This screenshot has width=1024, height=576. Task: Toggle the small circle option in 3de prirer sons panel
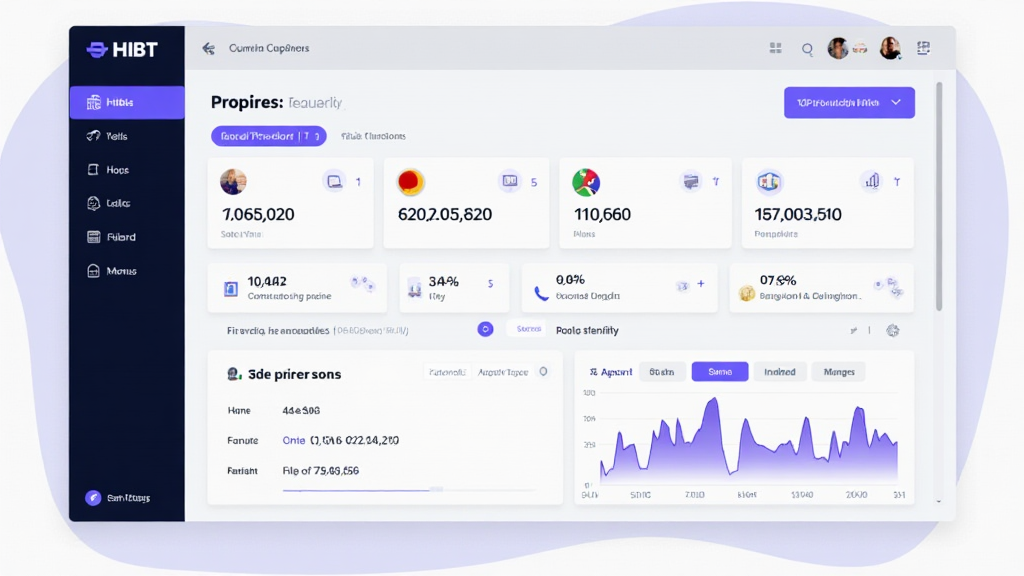pyautogui.click(x=543, y=371)
